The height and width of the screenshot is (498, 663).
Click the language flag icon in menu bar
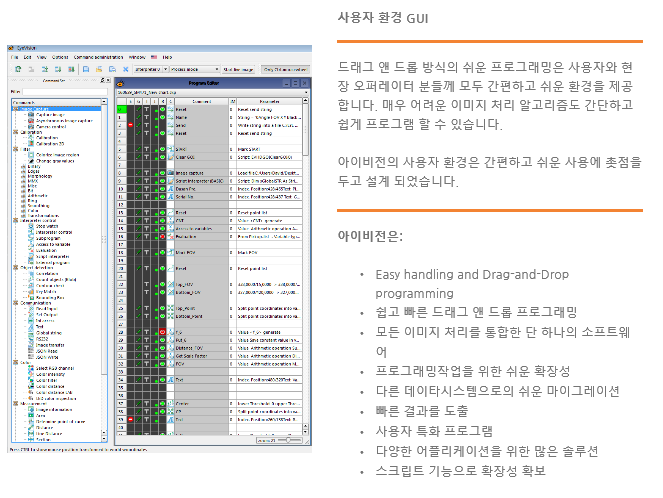(156, 58)
